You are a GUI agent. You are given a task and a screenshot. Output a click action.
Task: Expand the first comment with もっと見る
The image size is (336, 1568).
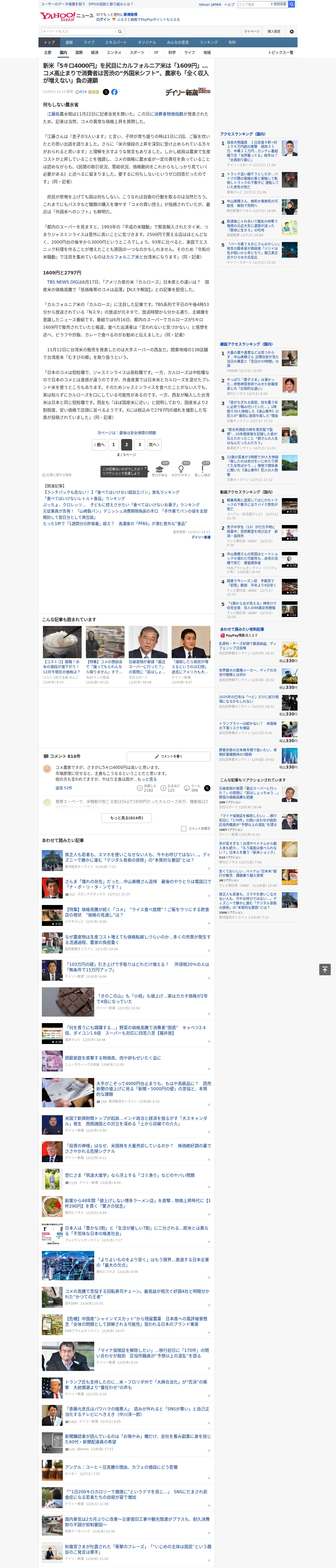point(147,779)
